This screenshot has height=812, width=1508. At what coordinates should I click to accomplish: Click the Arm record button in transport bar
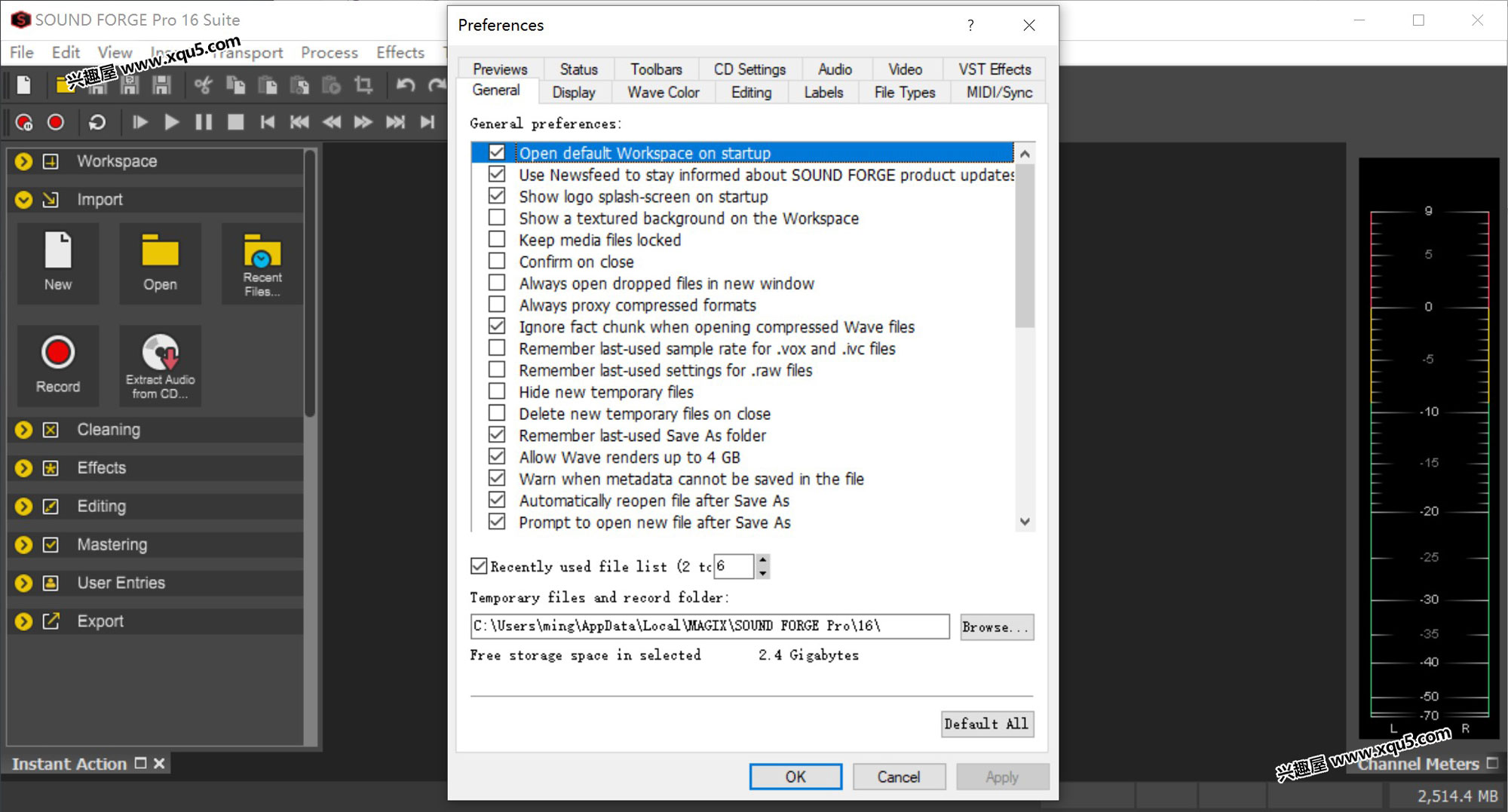[24, 122]
